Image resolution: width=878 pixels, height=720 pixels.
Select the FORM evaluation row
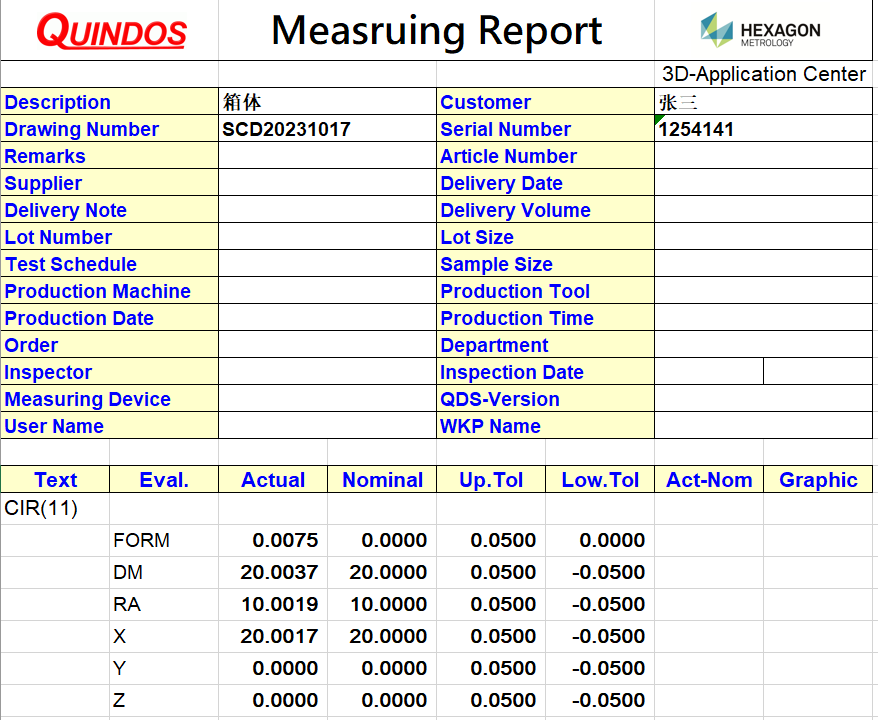(136, 540)
